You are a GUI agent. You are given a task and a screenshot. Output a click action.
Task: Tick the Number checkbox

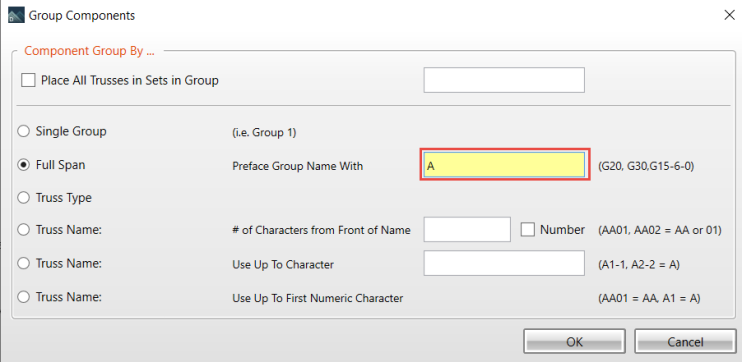(x=528, y=230)
